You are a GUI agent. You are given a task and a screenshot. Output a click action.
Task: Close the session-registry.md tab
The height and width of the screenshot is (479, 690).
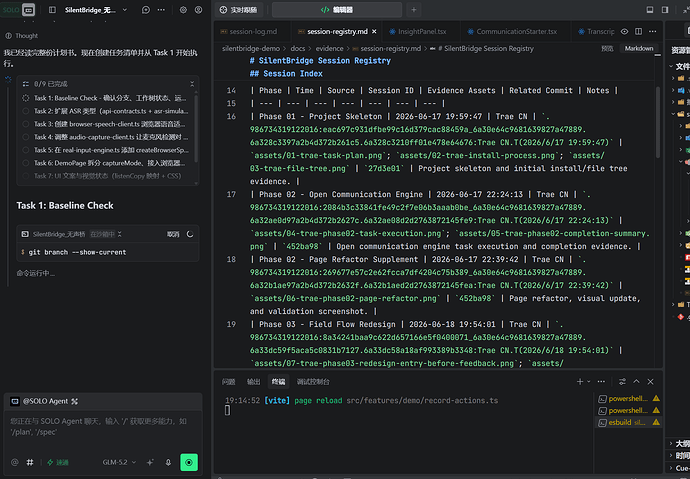pyautogui.click(x=374, y=32)
